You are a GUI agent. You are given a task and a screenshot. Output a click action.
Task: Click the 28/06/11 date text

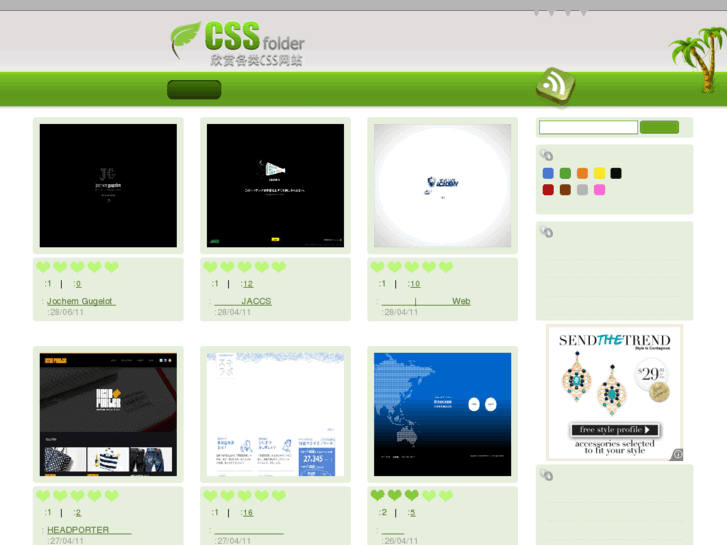pyautogui.click(x=67, y=313)
